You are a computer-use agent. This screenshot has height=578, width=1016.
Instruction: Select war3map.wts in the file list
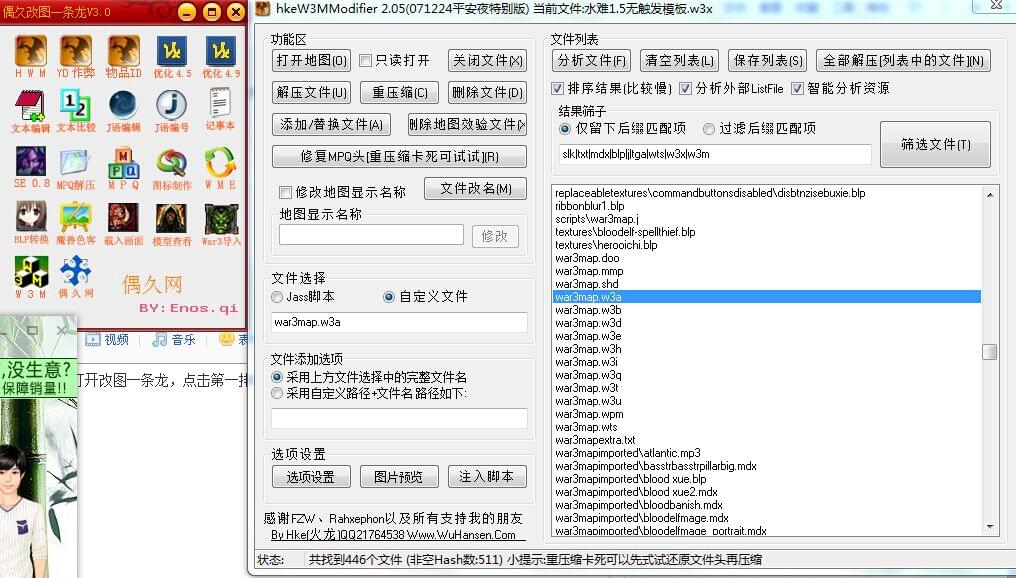589,427
